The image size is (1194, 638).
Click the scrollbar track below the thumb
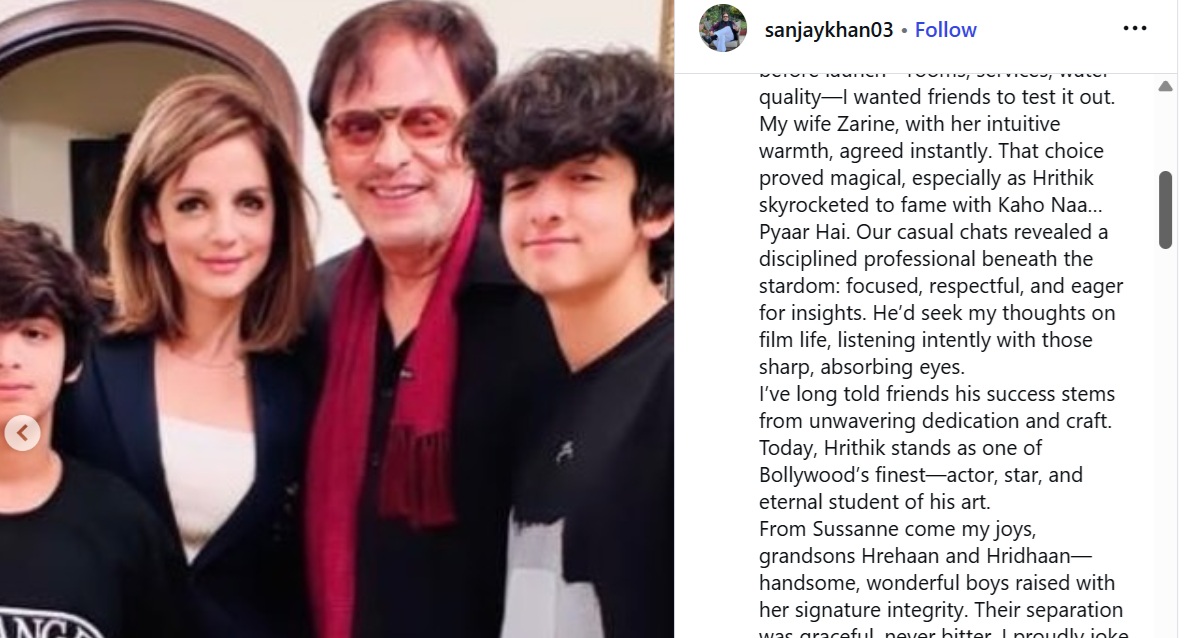coord(1165,442)
